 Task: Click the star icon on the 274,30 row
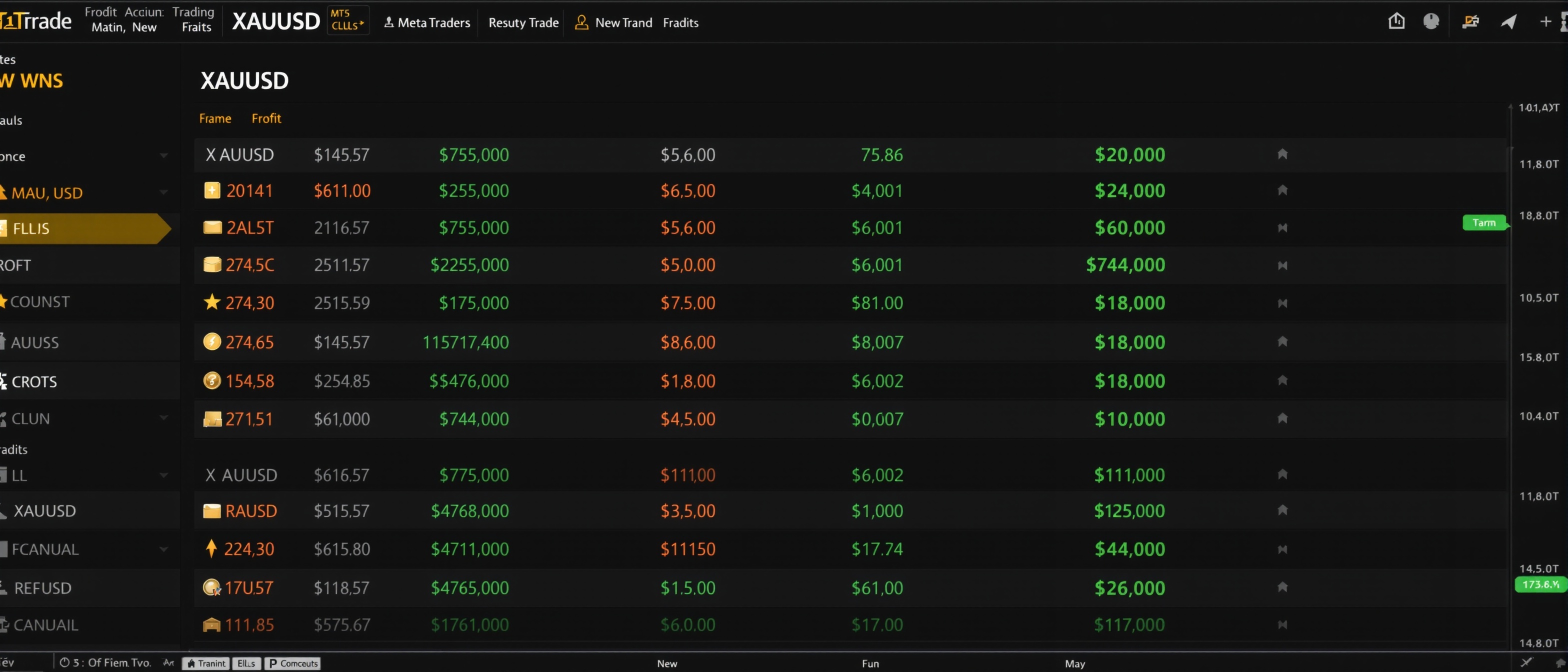point(211,302)
